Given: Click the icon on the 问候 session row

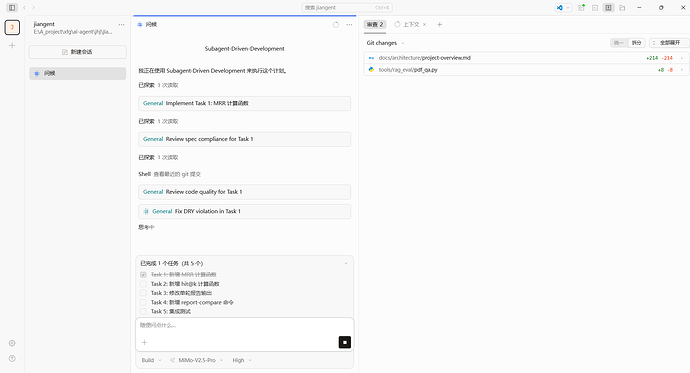Looking at the screenshot, I should pyautogui.click(x=37, y=73).
